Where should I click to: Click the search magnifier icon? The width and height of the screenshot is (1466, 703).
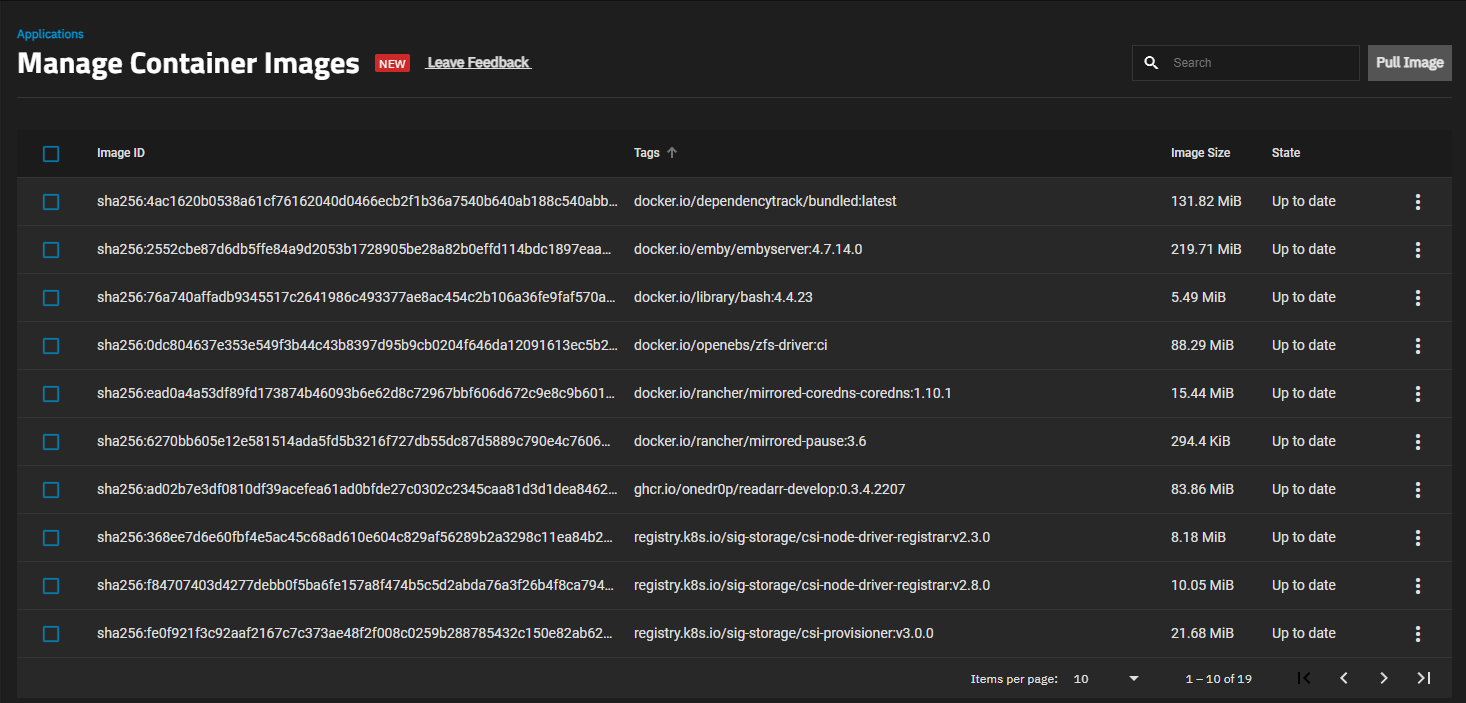coord(1151,63)
